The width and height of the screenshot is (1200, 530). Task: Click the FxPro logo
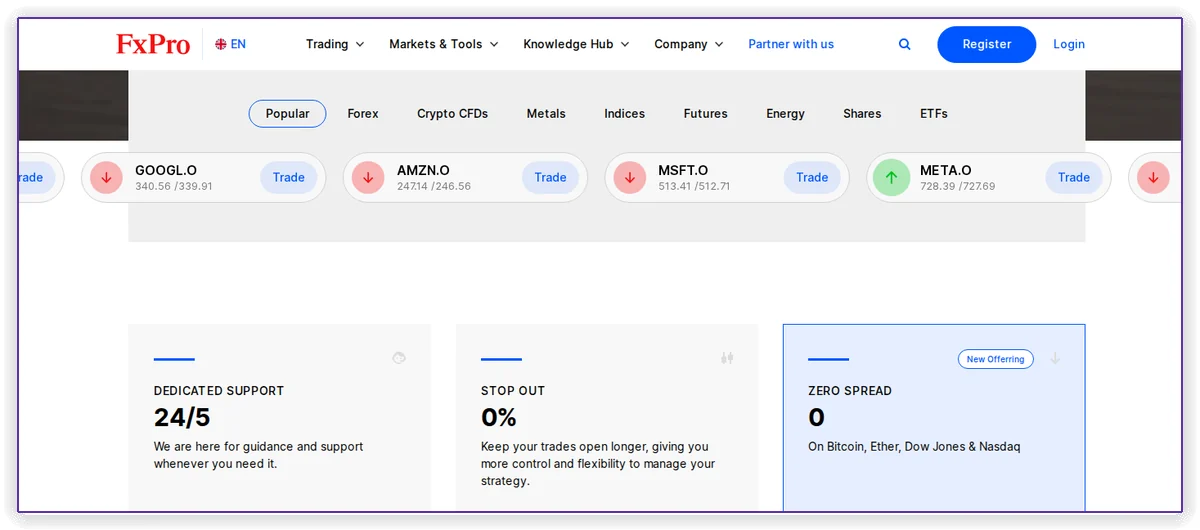click(x=153, y=44)
